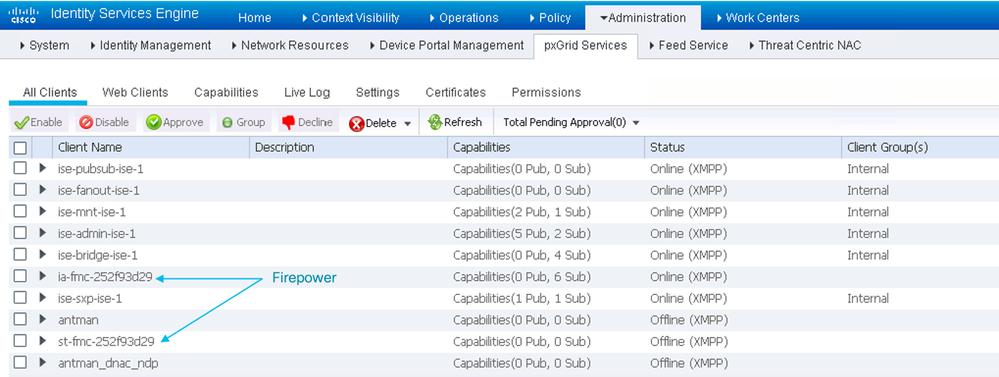Click Capabilities(1 Pub, 1 Sub) for ise-sxp-ise-1
Screen dimensions: 999x377
(521, 298)
